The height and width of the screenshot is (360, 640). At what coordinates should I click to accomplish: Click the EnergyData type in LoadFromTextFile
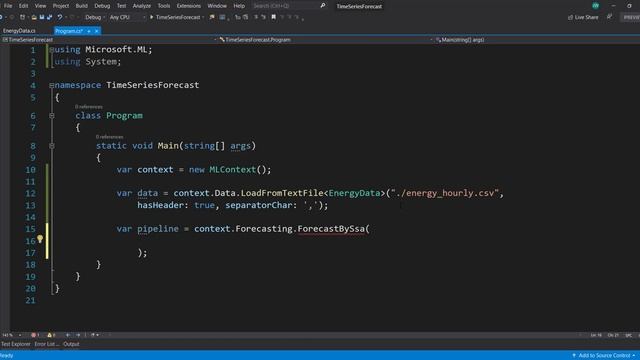click(x=354, y=193)
